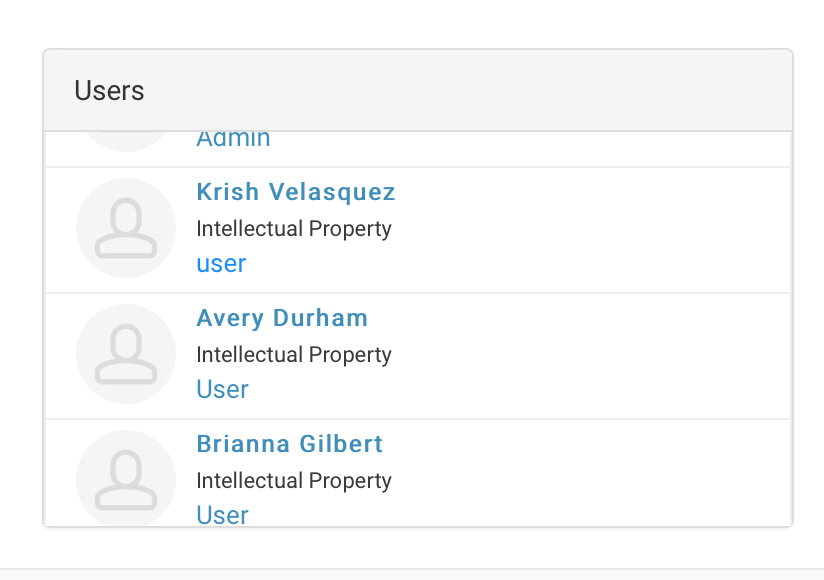Click blank space in Avery Durham's row
This screenshot has width=824, height=580.
[600, 356]
